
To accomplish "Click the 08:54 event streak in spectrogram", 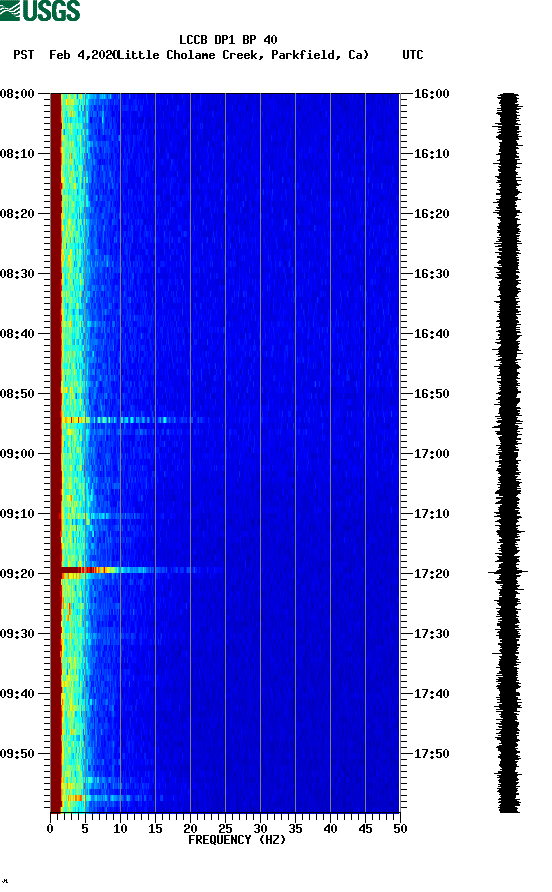I will pyautogui.click(x=134, y=420).
